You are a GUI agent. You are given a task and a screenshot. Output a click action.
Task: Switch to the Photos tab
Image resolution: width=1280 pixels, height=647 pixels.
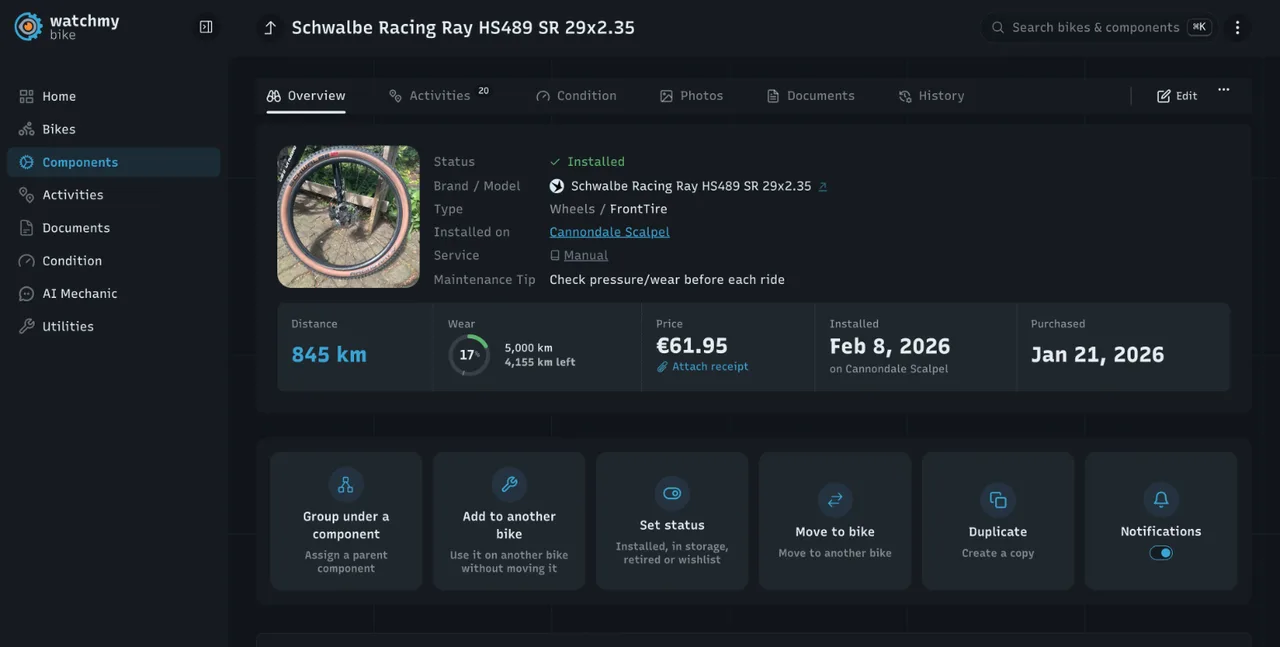pyautogui.click(x=691, y=96)
